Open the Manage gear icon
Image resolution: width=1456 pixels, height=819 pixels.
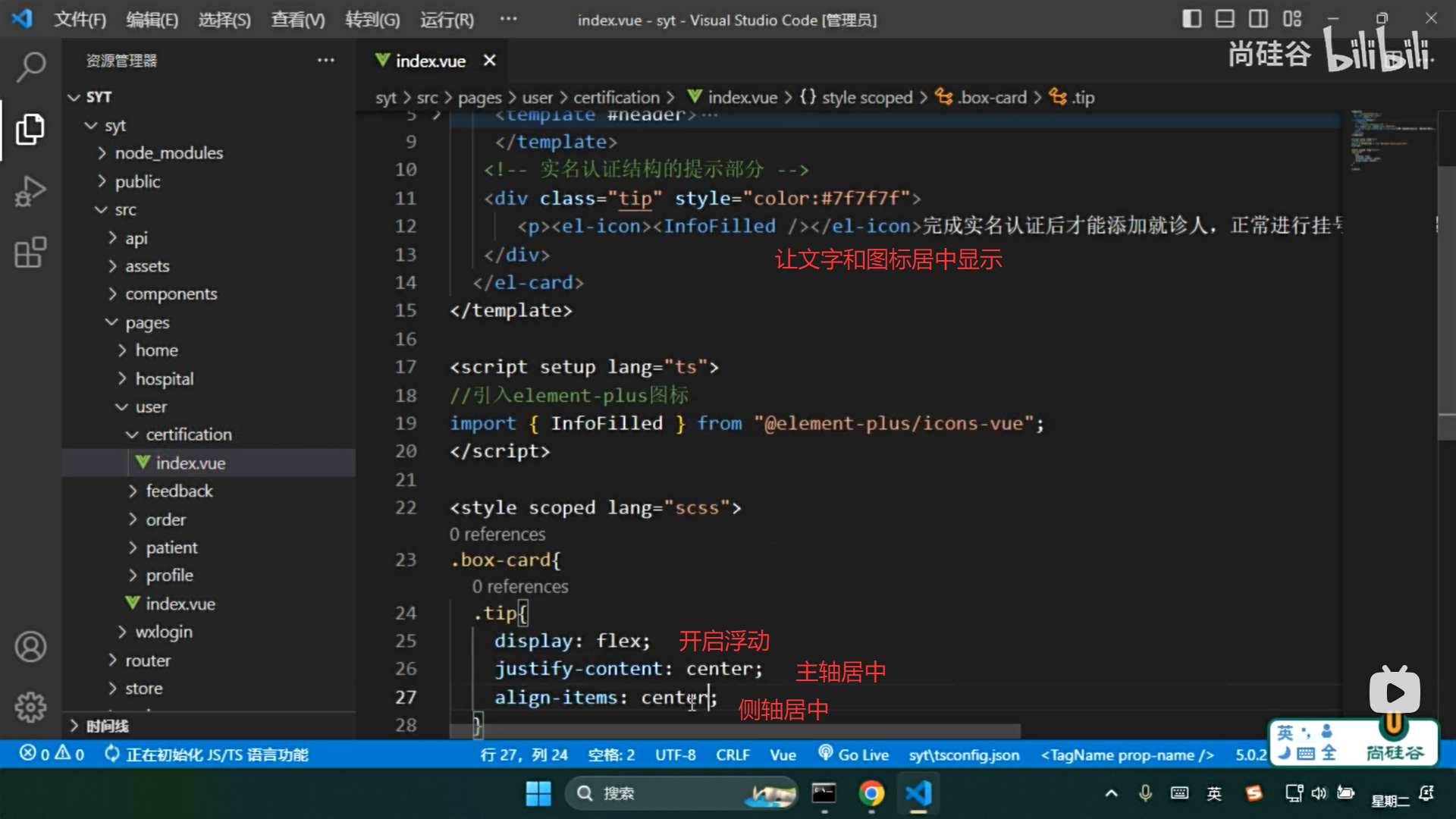point(30,708)
